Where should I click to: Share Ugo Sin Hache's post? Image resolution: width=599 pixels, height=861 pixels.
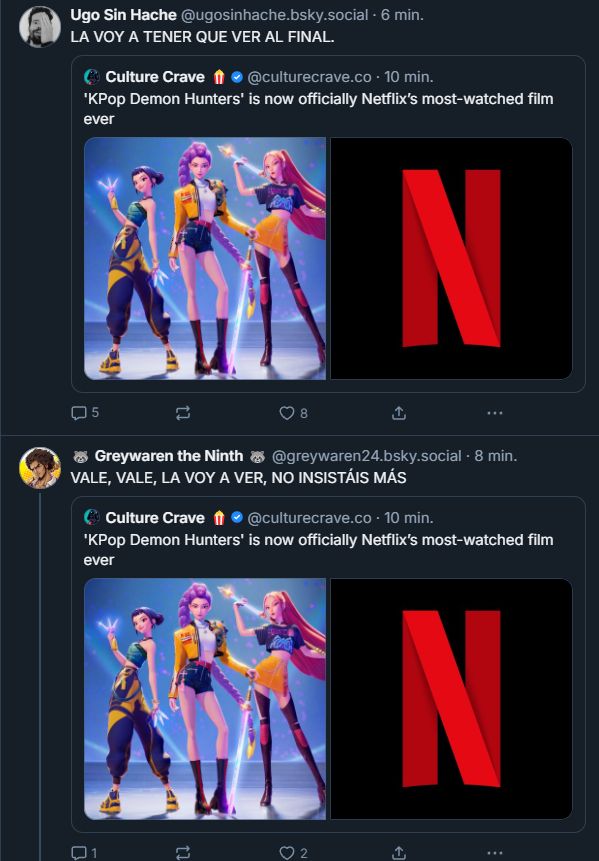[x=398, y=411]
